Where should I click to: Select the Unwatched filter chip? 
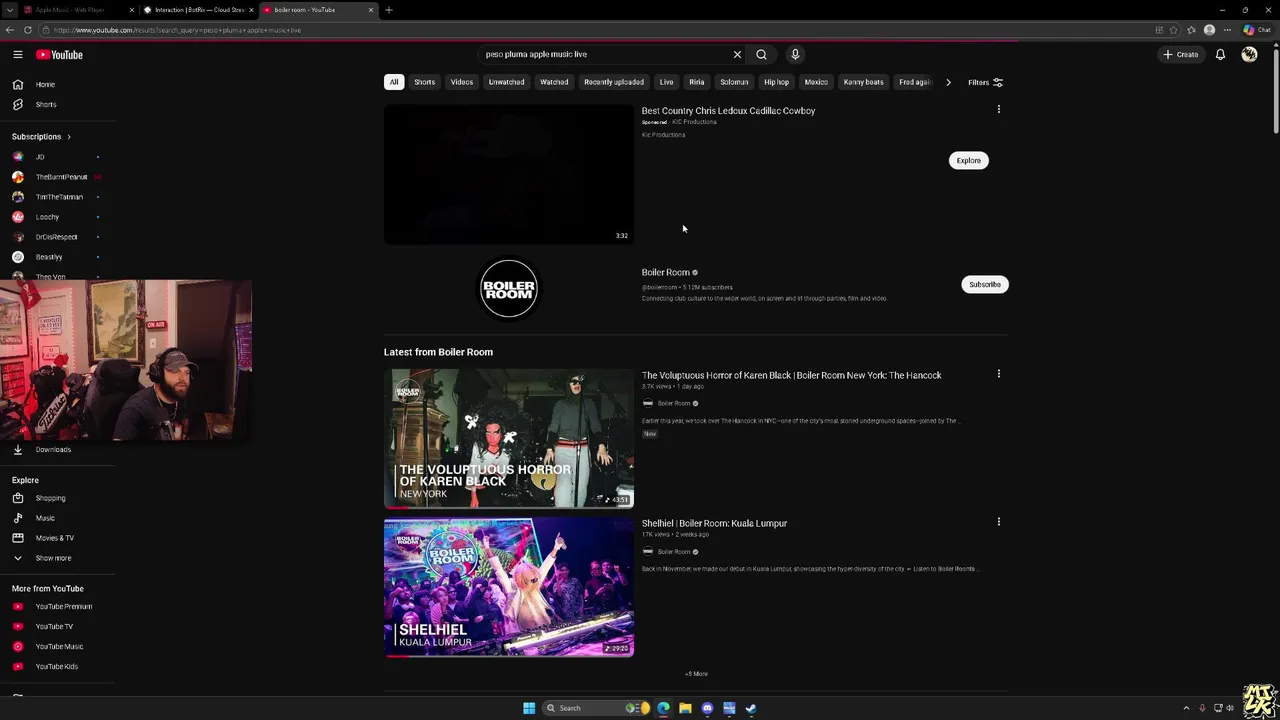pyautogui.click(x=507, y=82)
